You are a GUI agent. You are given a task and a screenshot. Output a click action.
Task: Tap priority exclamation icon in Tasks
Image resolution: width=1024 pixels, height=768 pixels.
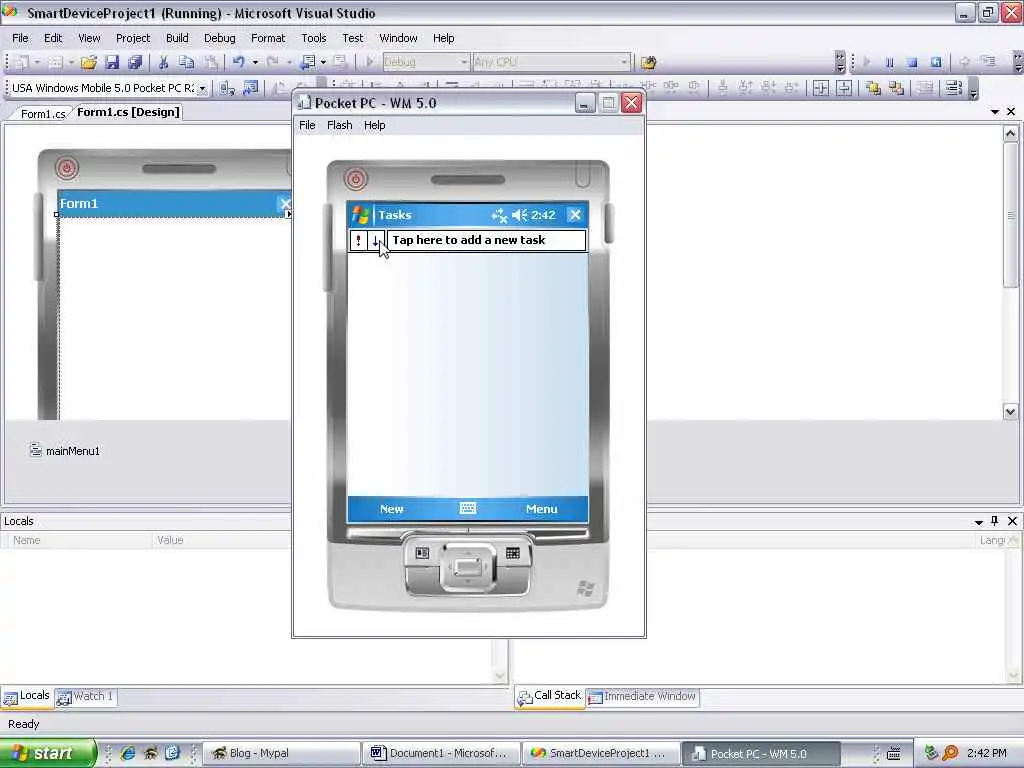point(358,240)
